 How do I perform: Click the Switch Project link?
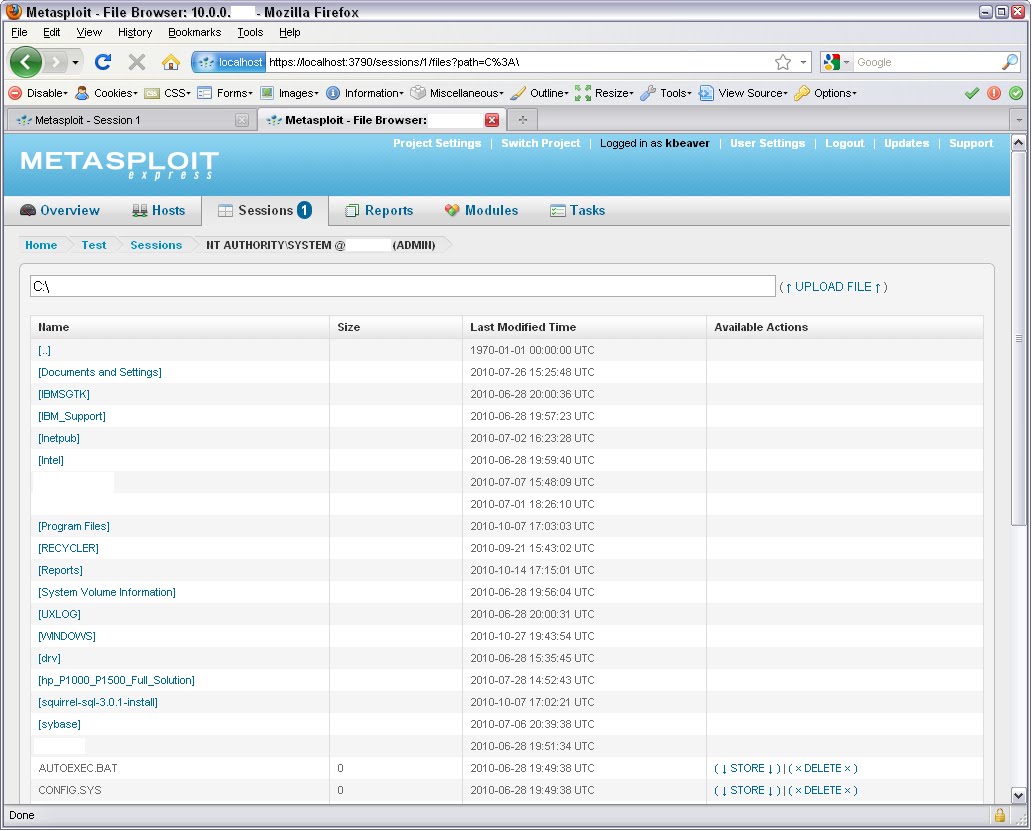point(541,143)
